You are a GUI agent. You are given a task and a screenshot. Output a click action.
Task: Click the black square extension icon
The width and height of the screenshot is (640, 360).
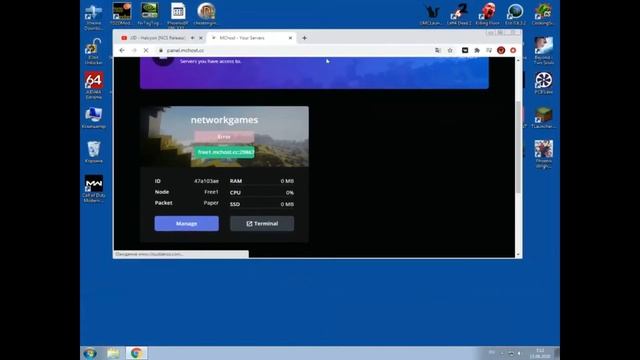point(465,50)
